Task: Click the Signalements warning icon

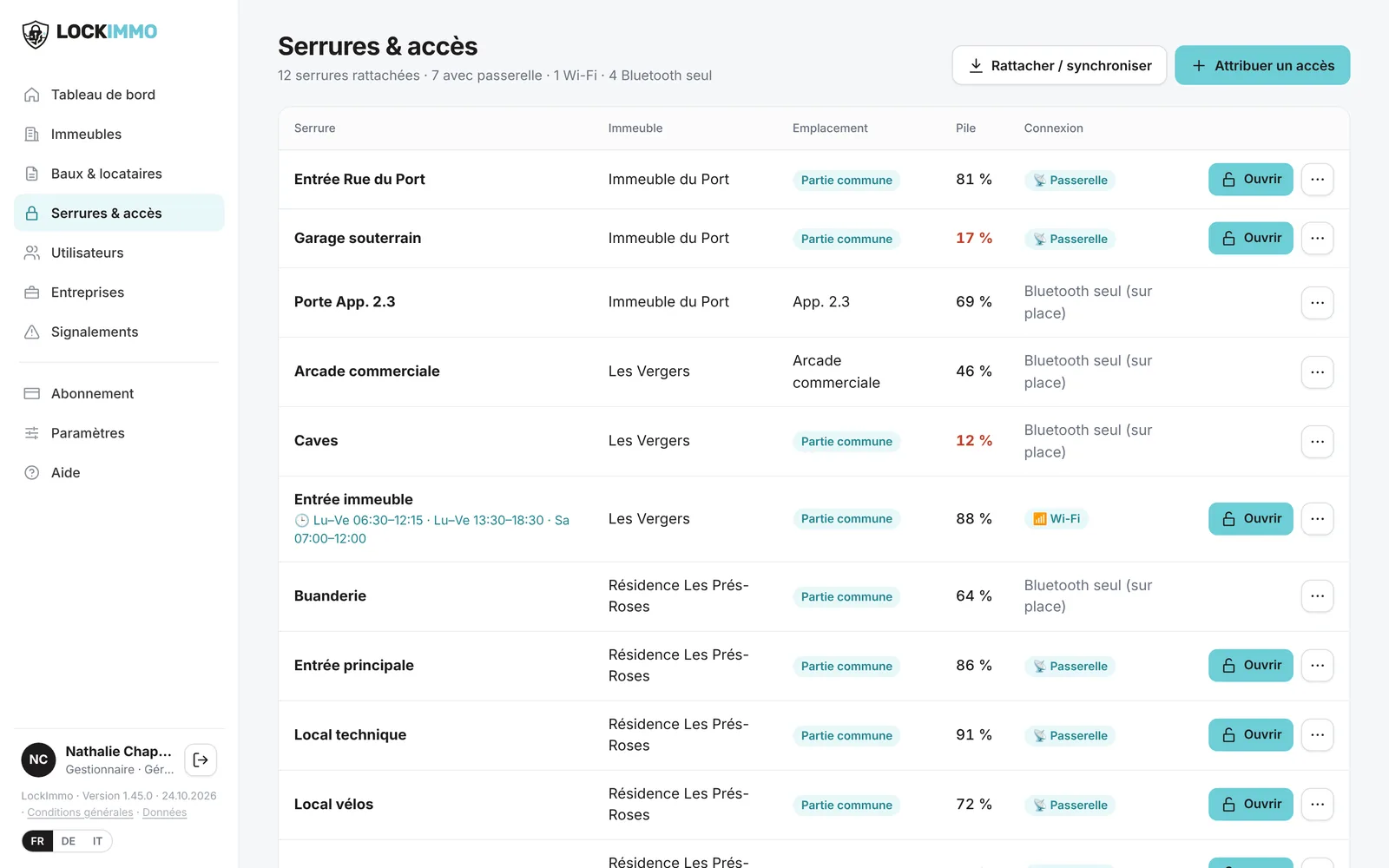Action: 32,332
